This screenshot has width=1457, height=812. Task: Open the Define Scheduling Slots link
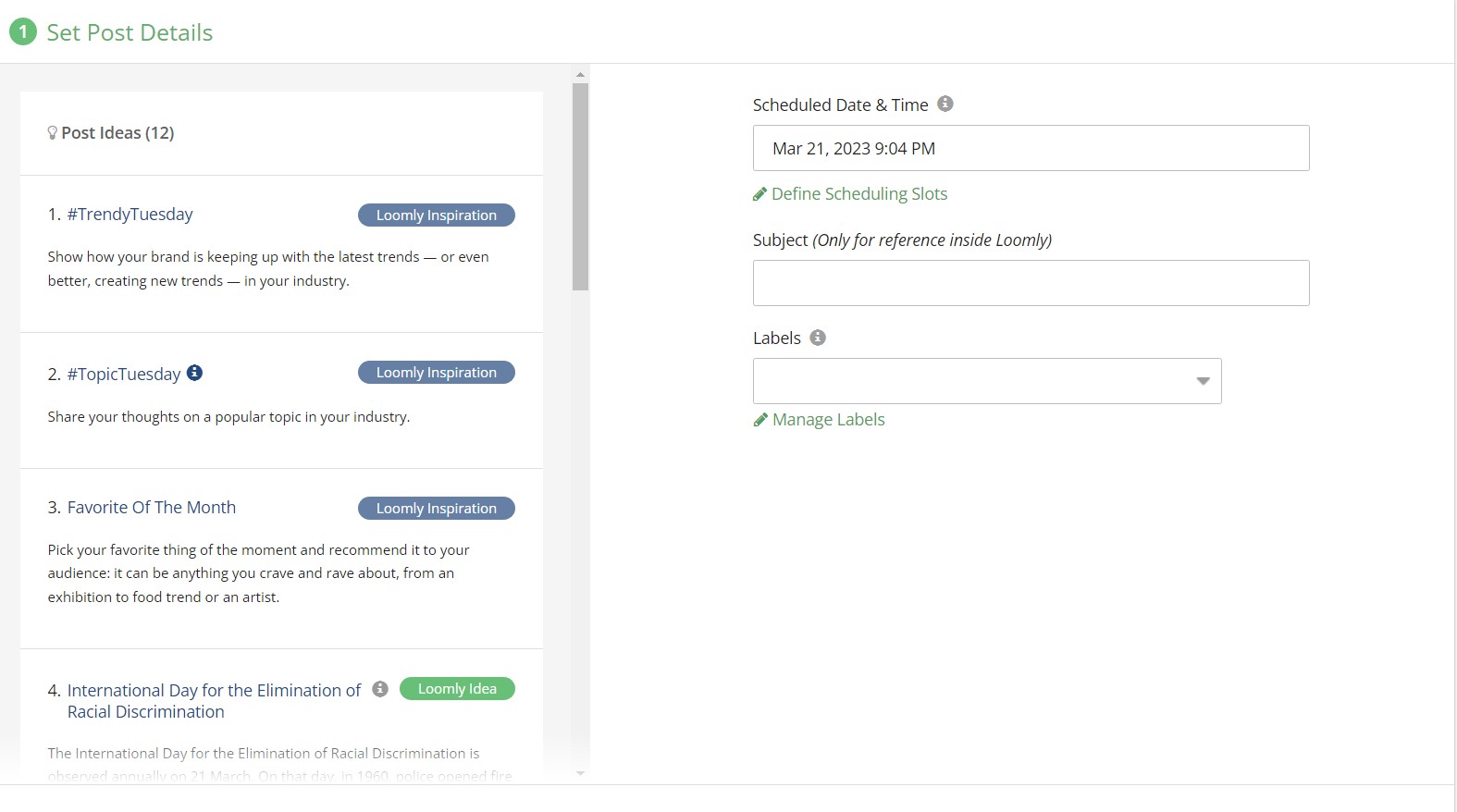pos(859,194)
